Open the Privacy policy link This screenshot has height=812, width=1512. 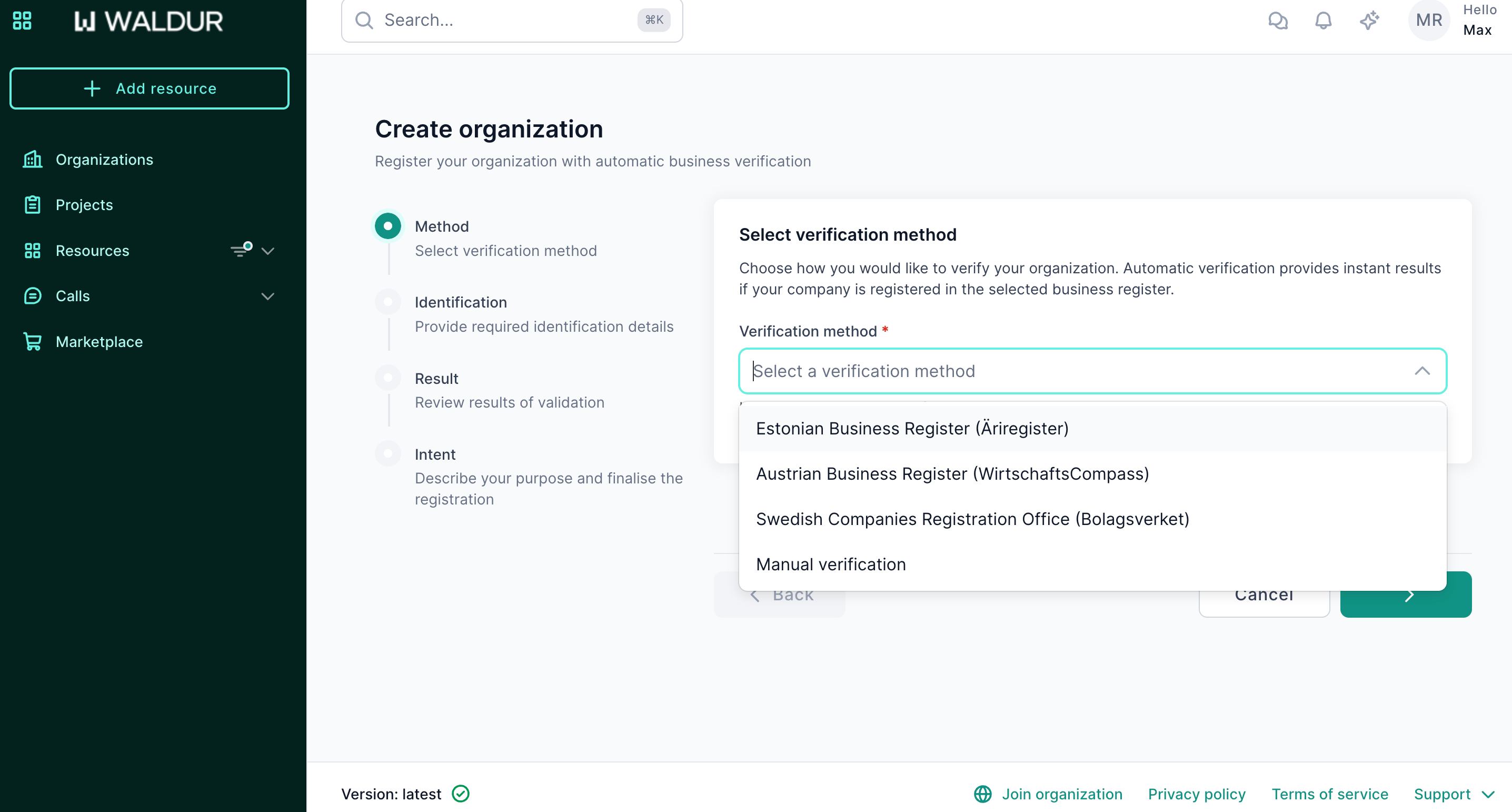coord(1196,794)
